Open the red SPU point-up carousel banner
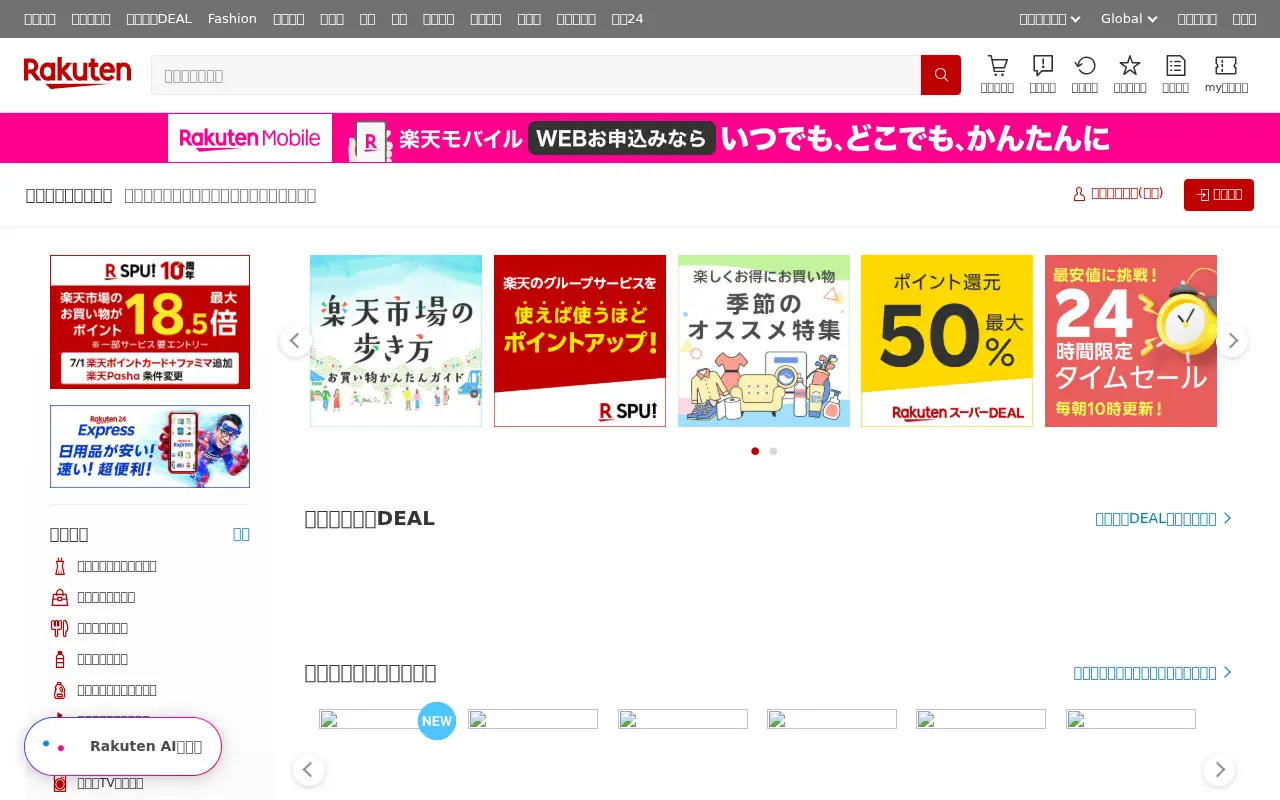The width and height of the screenshot is (1280, 800). click(x=580, y=341)
